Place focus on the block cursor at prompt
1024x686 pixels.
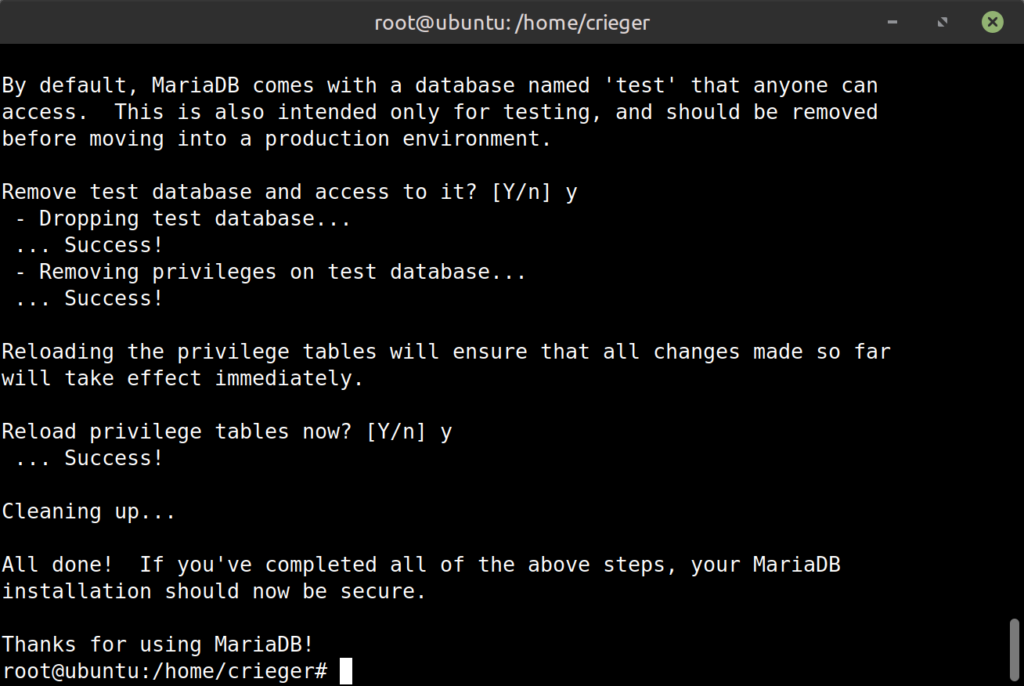[x=346, y=671]
